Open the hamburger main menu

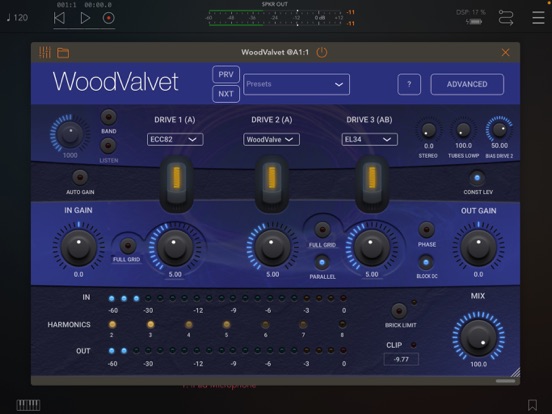tap(538, 18)
